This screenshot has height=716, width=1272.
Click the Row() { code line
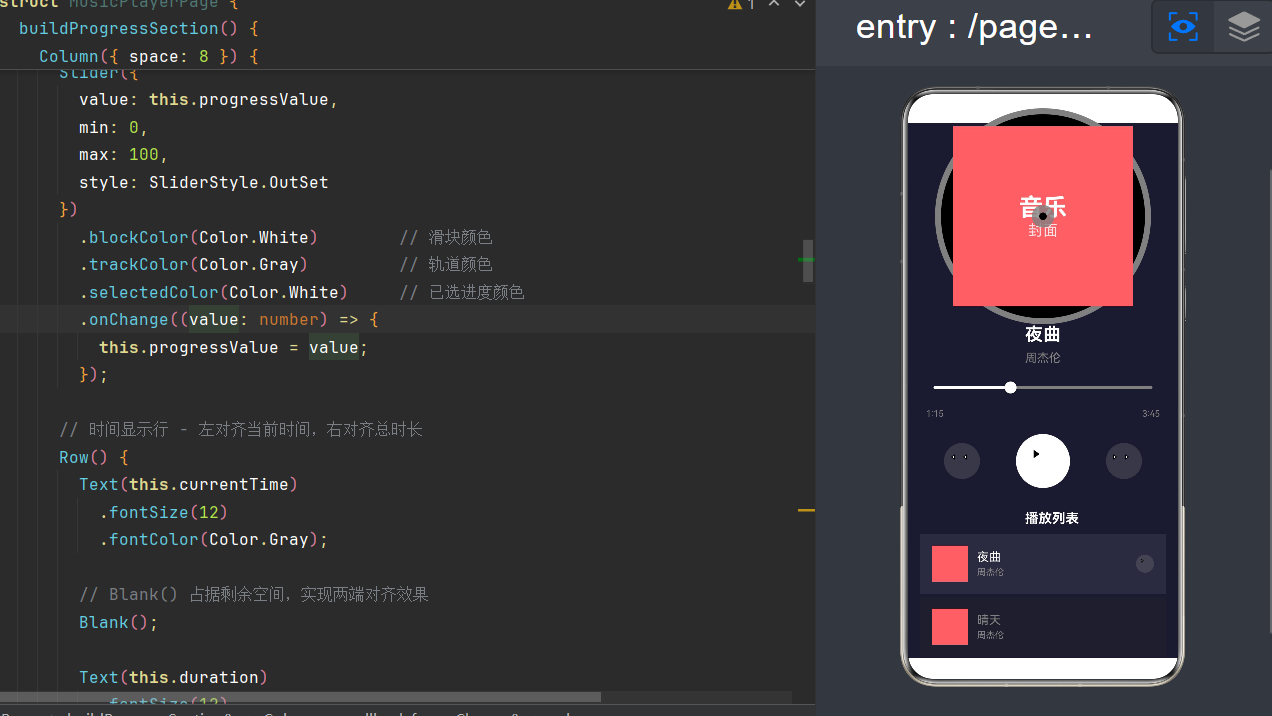94,458
